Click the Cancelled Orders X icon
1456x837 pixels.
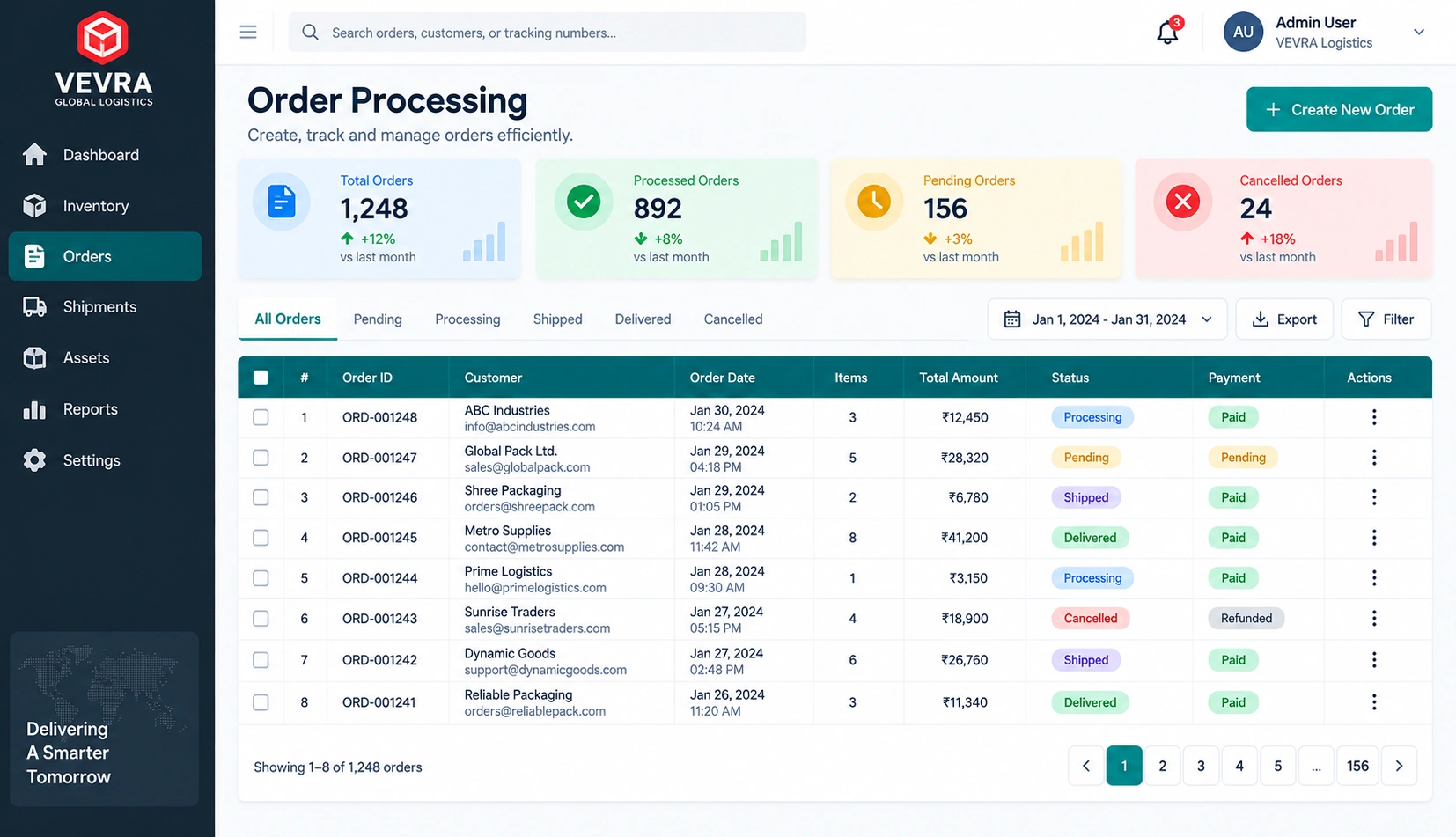(1183, 202)
